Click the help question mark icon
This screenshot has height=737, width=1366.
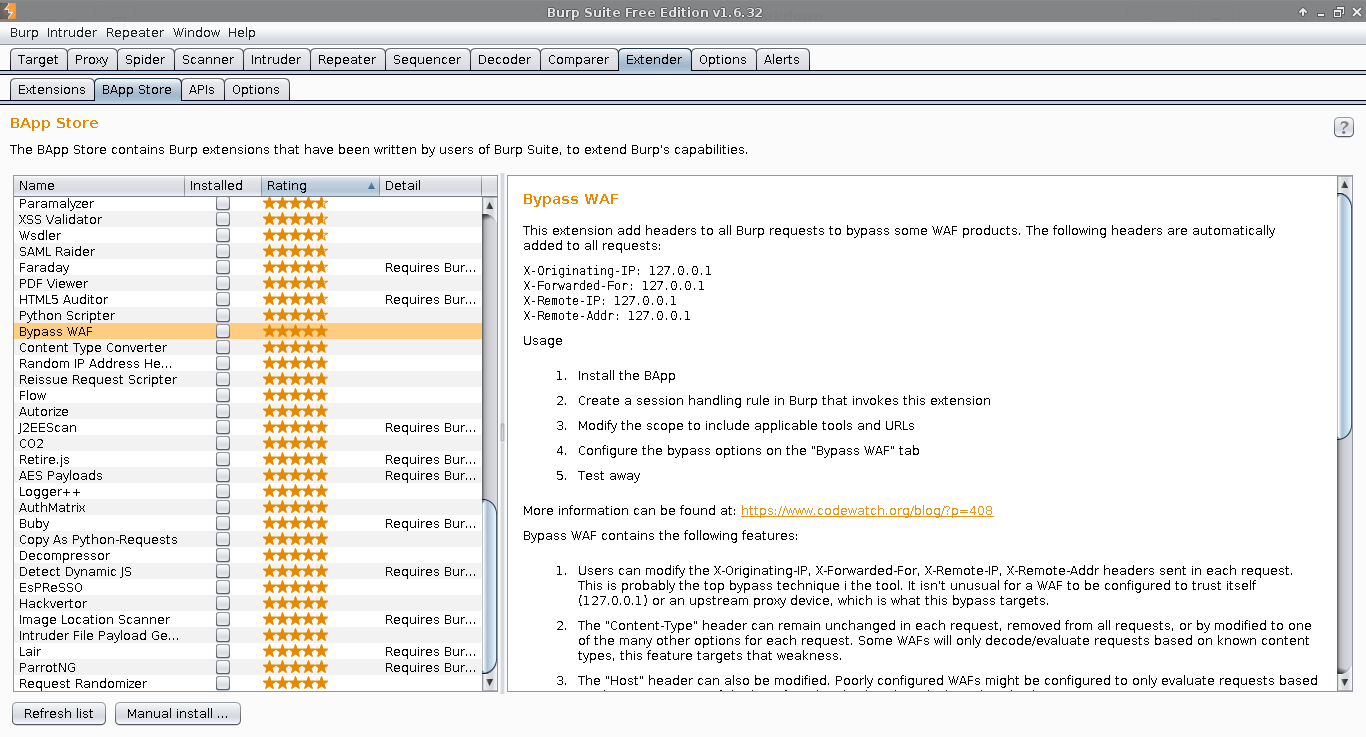[1343, 127]
